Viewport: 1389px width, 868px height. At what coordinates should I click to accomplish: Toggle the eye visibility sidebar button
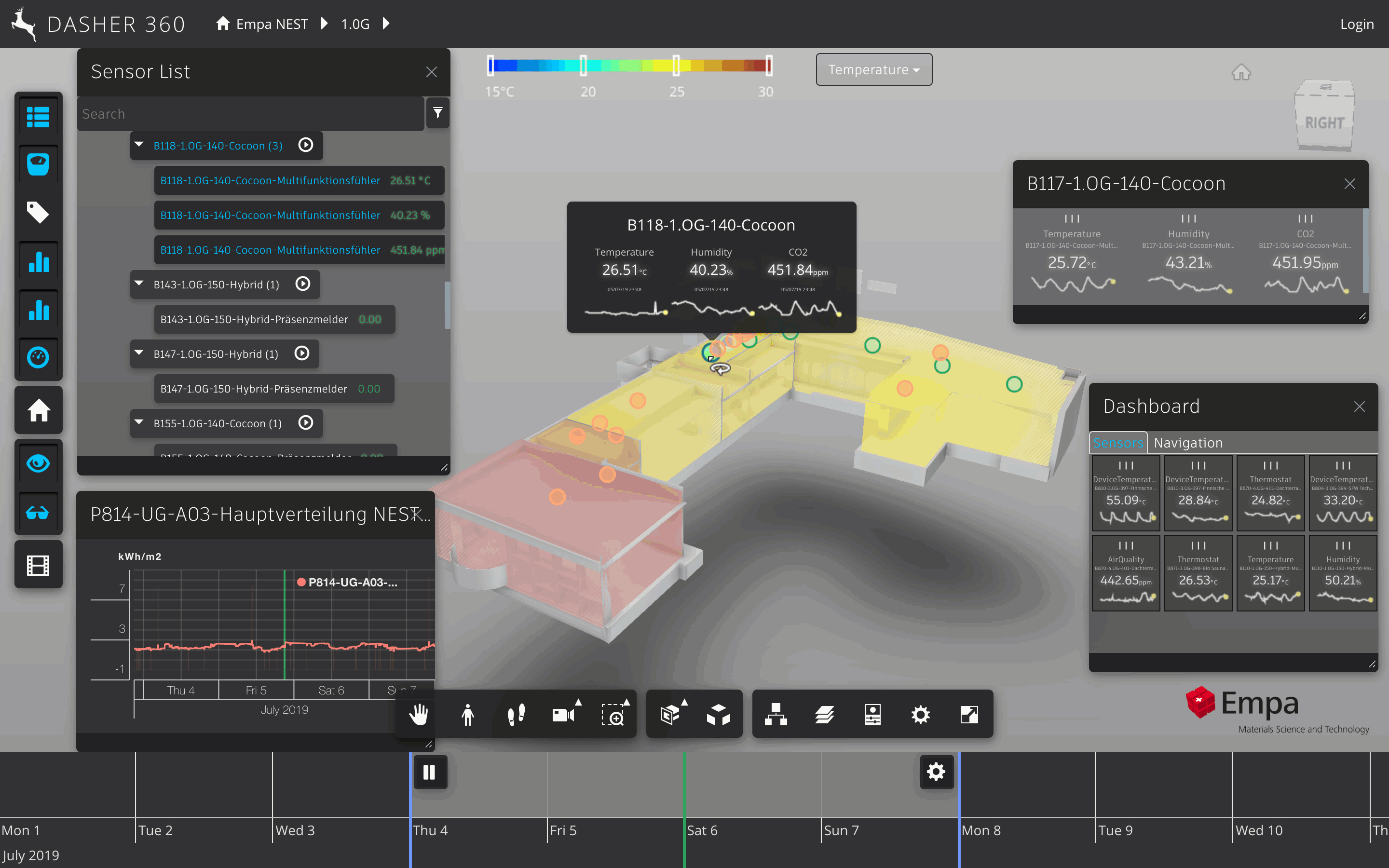click(38, 463)
